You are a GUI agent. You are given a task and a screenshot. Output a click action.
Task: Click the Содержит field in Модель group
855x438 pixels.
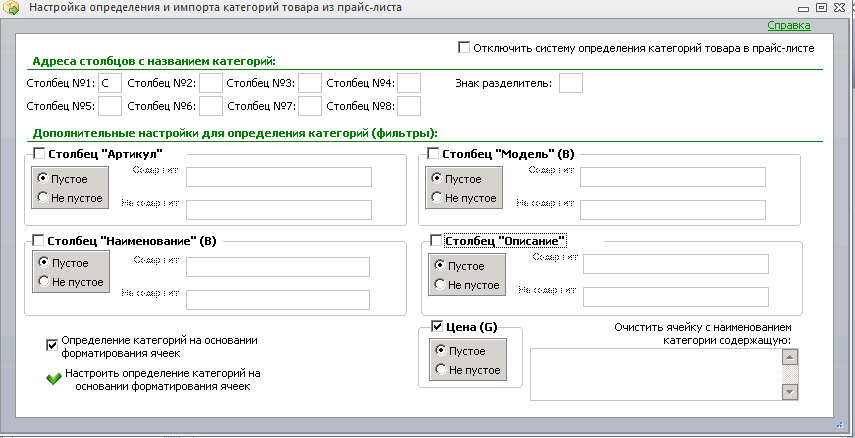[673, 177]
